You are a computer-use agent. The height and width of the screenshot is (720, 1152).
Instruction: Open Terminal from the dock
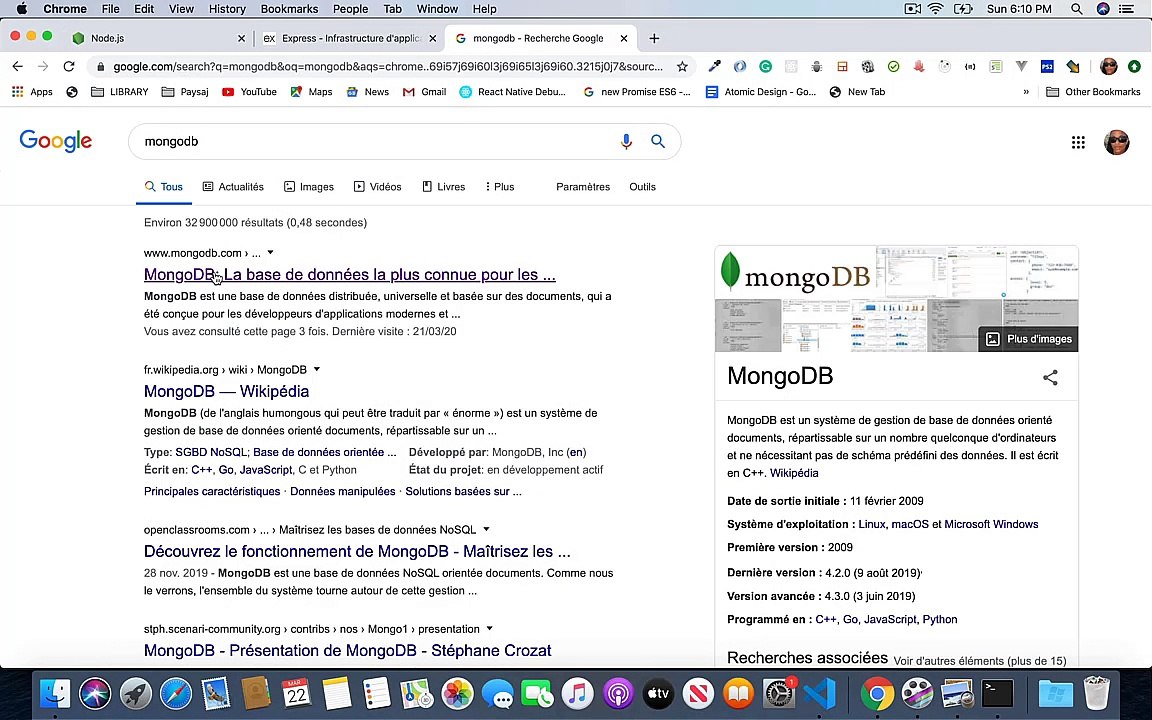998,693
